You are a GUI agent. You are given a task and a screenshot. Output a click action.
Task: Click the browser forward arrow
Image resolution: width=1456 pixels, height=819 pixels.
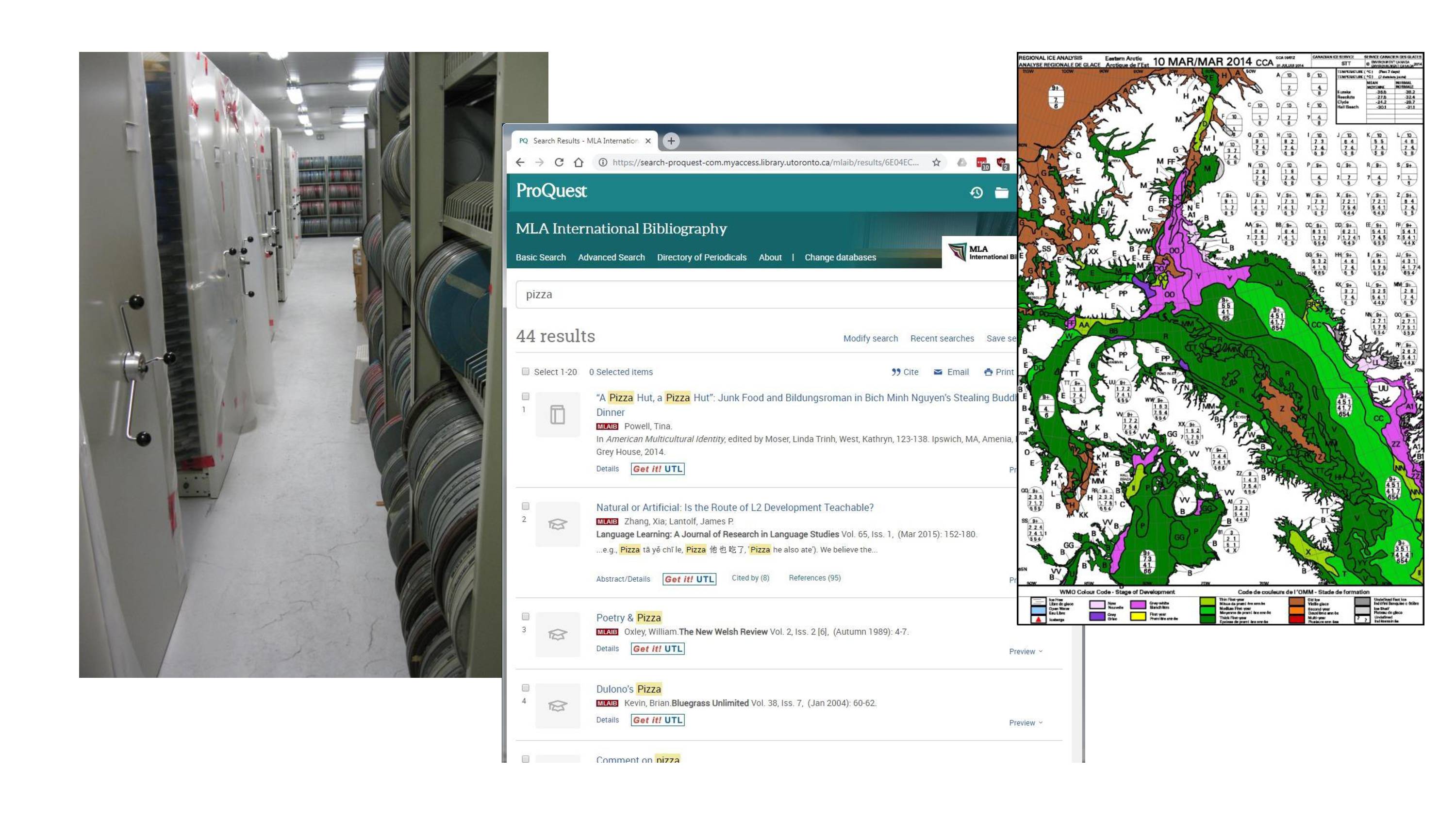click(x=539, y=162)
